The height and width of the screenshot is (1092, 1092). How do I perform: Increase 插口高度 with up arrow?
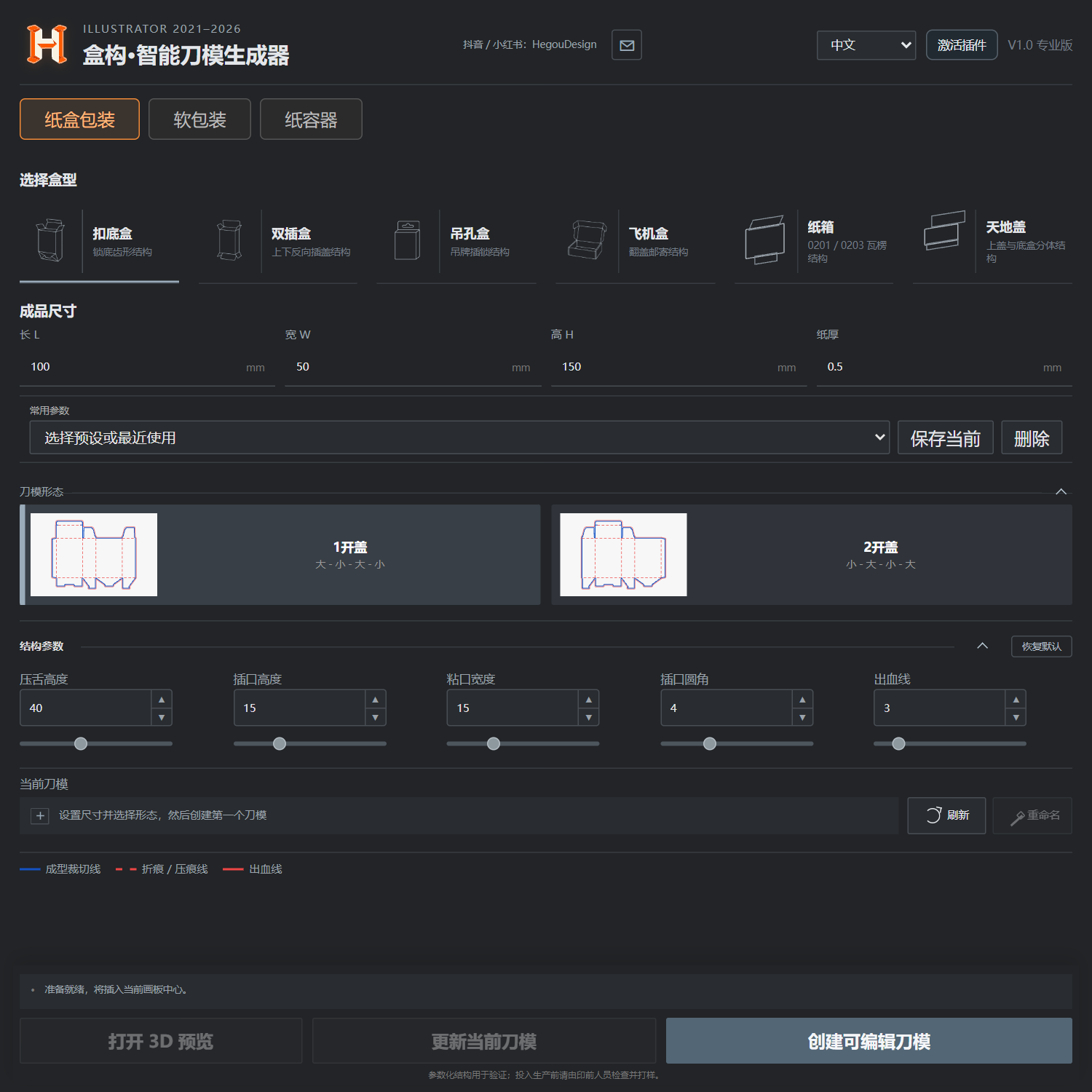(x=375, y=700)
